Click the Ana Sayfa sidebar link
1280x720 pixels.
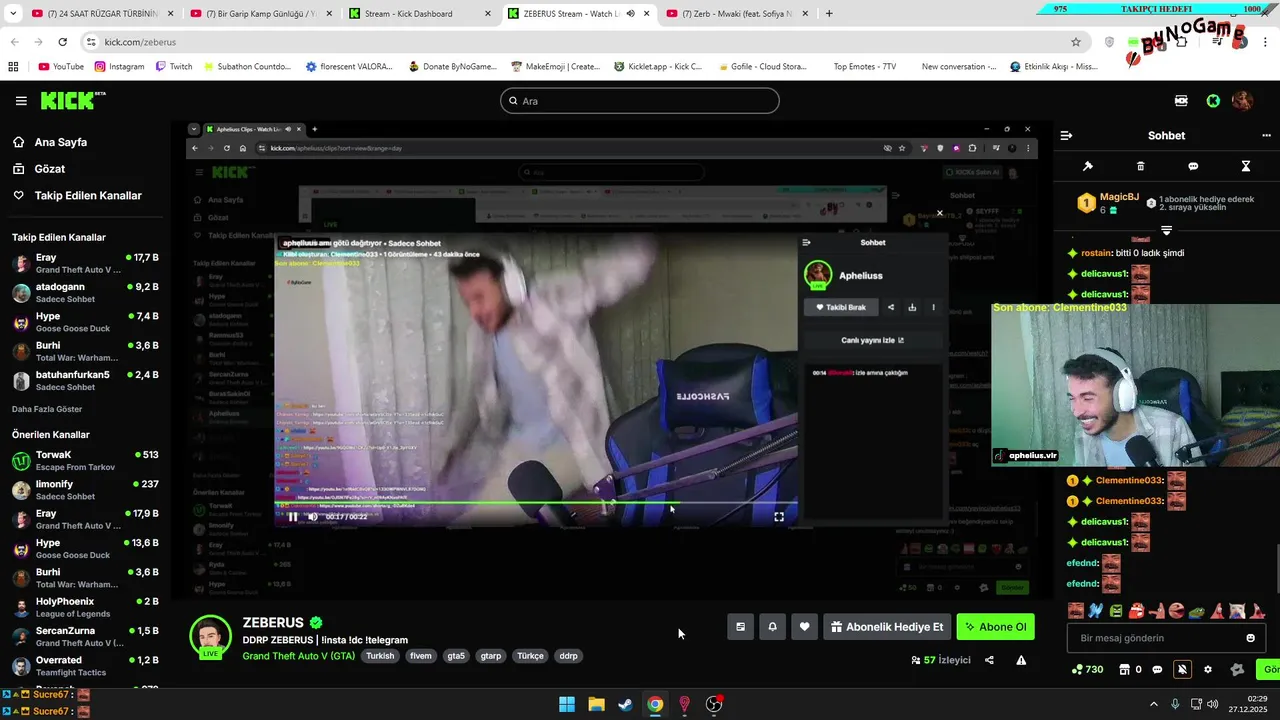point(61,142)
